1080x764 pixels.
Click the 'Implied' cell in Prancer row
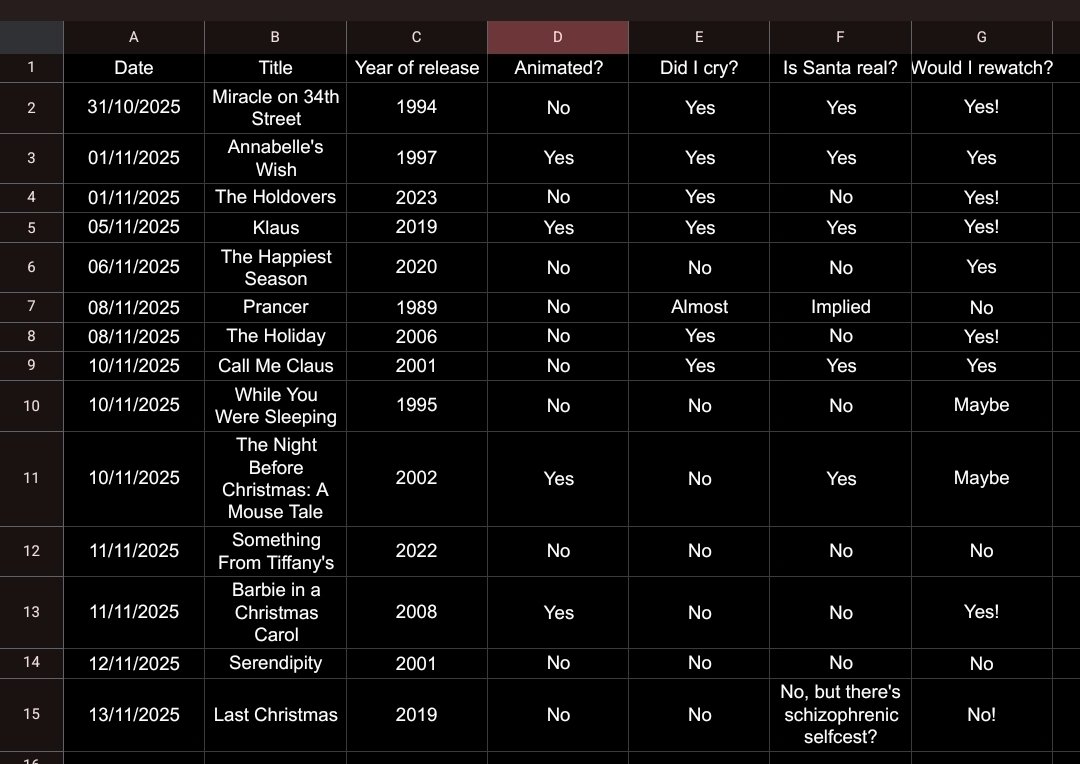click(x=840, y=307)
